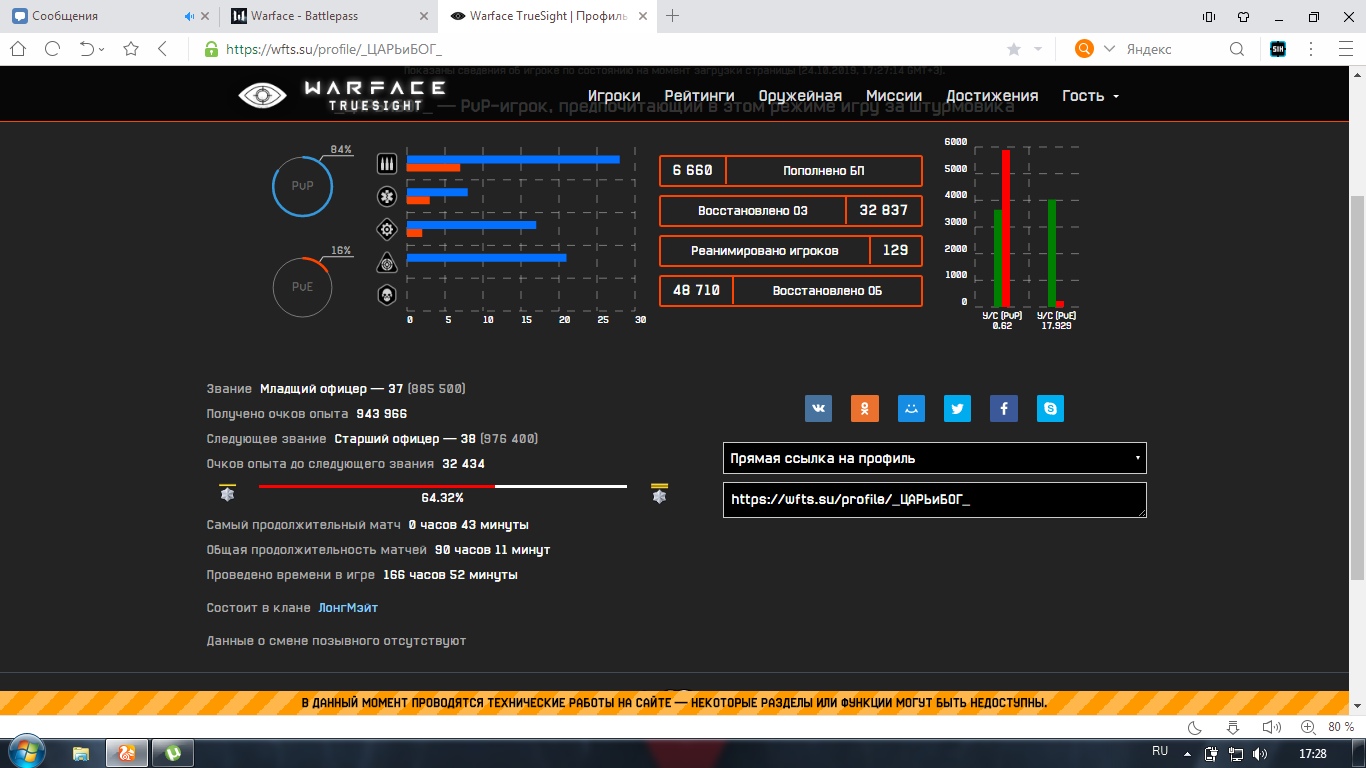1366x768 pixels.
Task: Click the RU language indicator
Action: 1160,751
